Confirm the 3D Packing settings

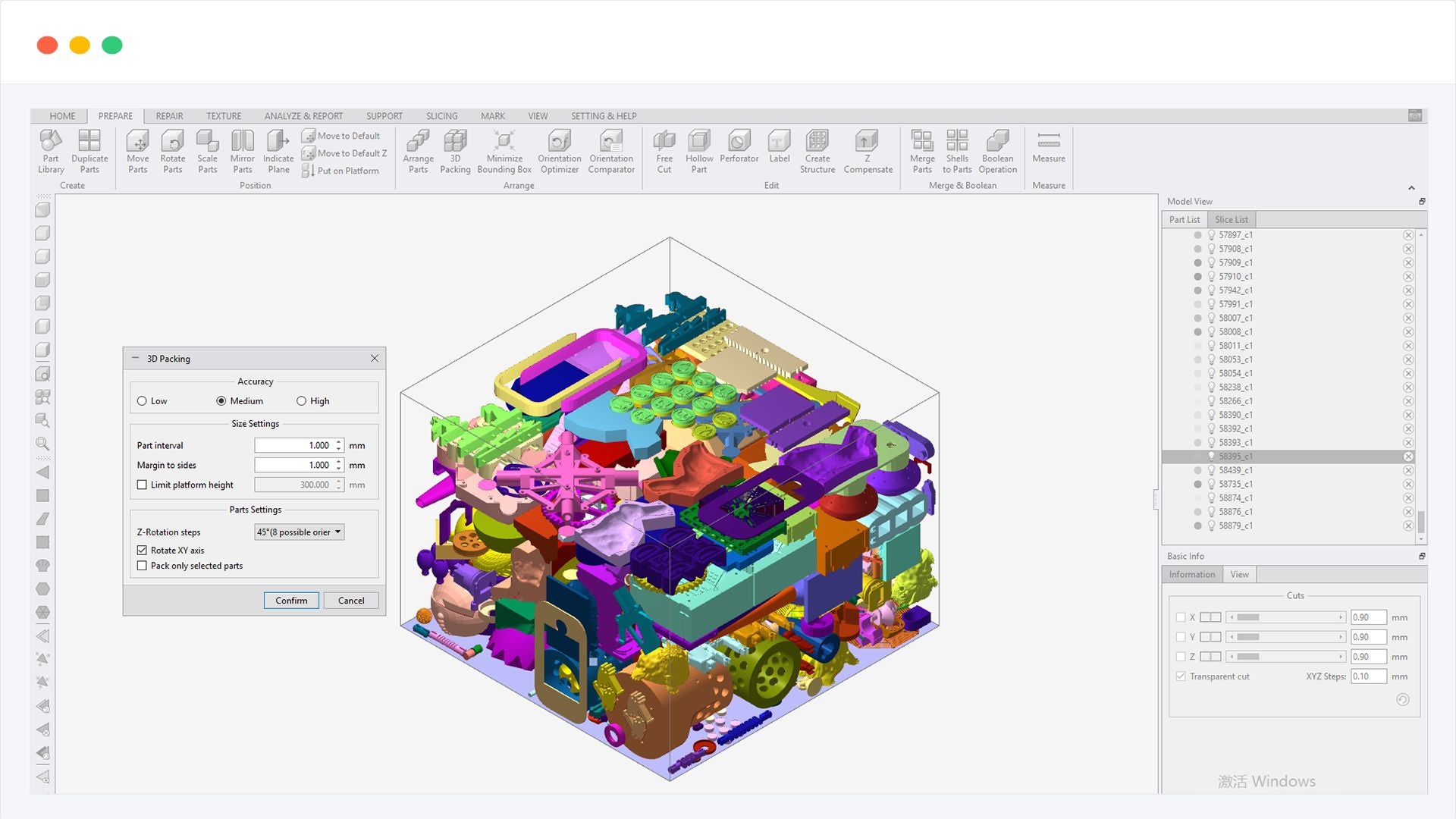click(291, 601)
